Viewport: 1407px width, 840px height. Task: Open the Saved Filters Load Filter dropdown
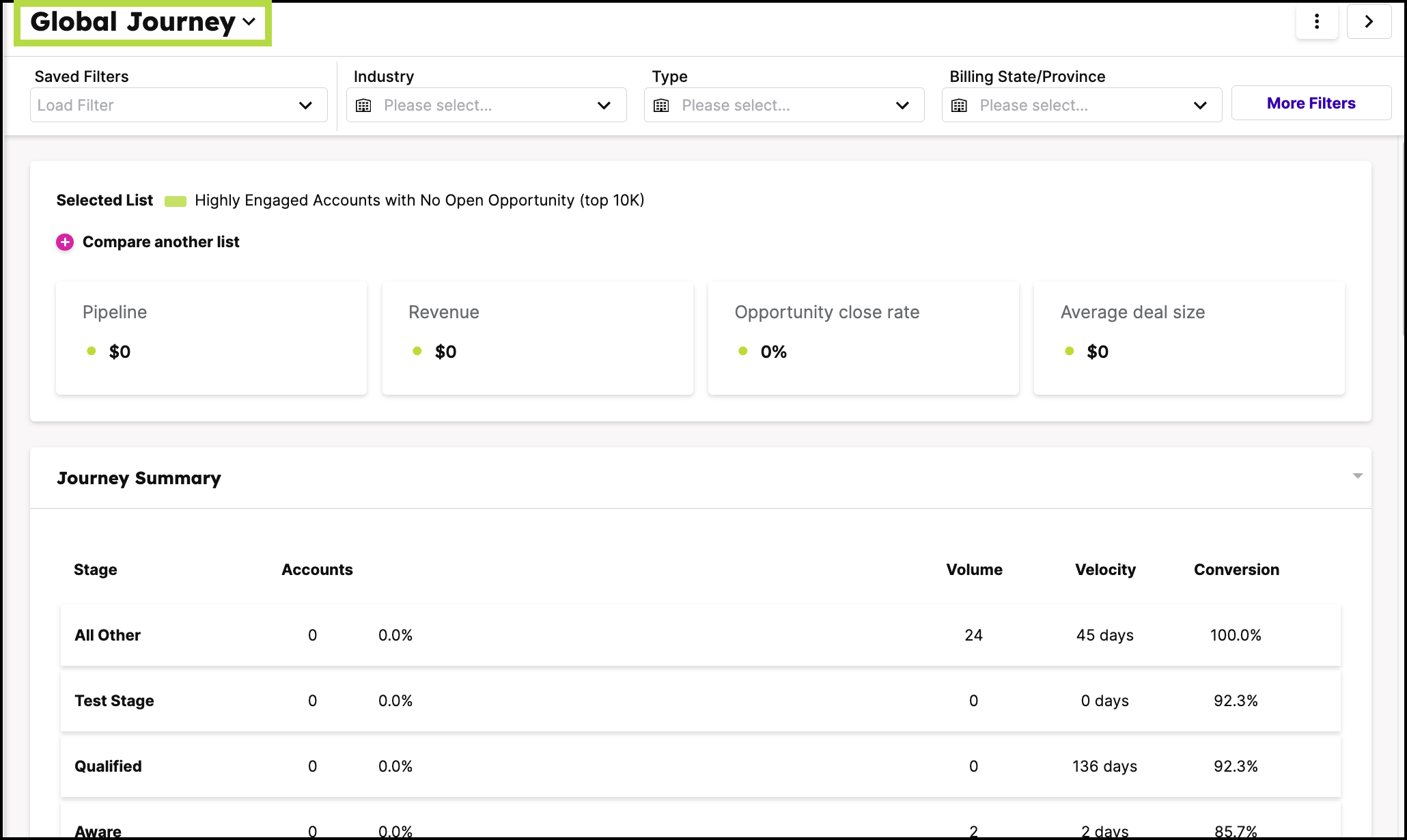[178, 105]
